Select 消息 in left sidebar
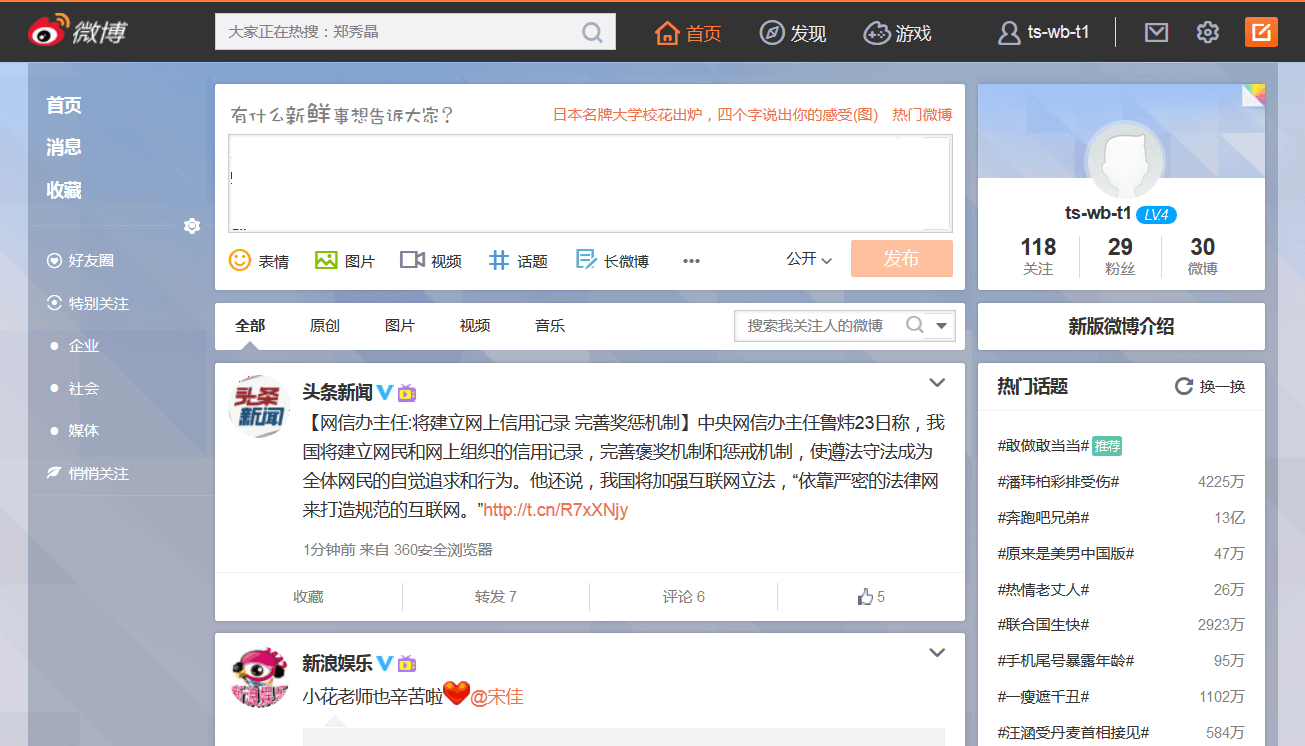Viewport: 1305px width, 746px height. coord(64,147)
